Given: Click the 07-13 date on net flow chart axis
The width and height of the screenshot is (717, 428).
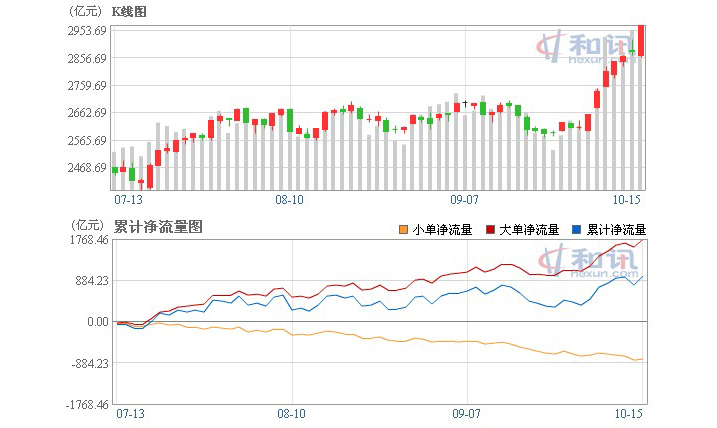Looking at the screenshot, I should [x=130, y=414].
